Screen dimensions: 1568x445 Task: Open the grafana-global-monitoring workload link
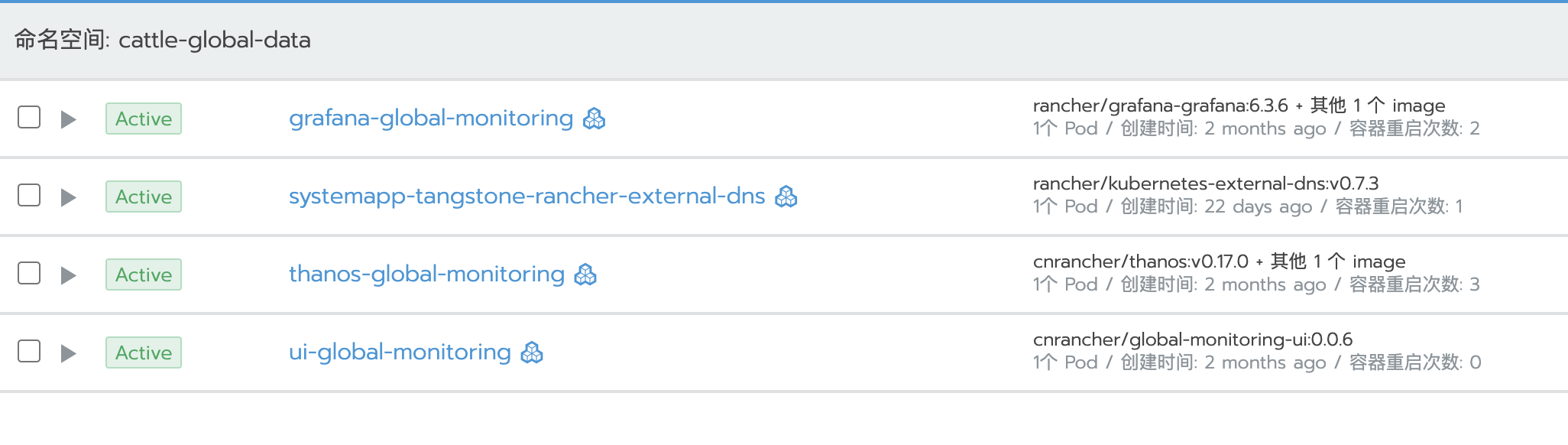[x=431, y=119]
